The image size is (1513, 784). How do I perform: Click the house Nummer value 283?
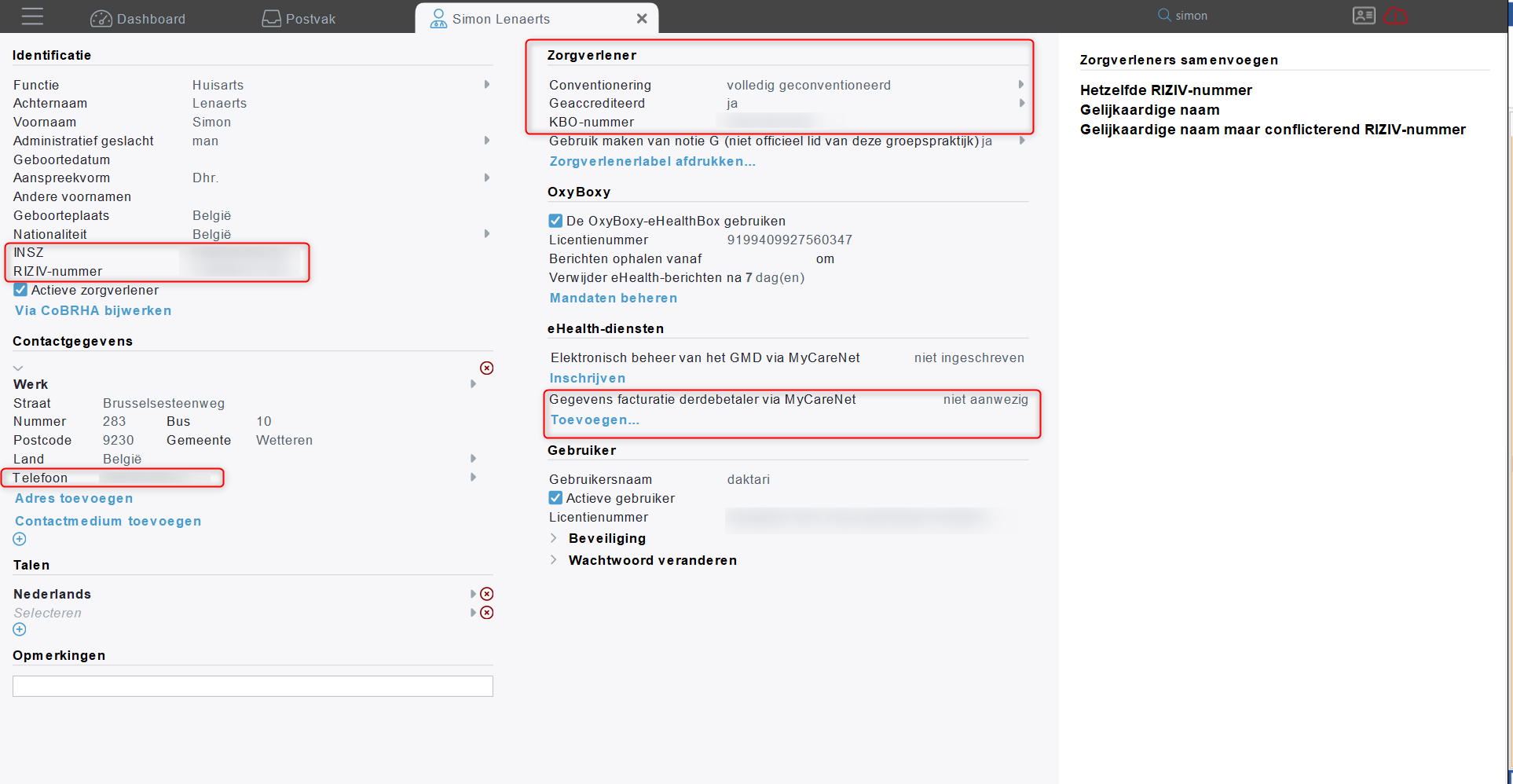[x=114, y=421]
